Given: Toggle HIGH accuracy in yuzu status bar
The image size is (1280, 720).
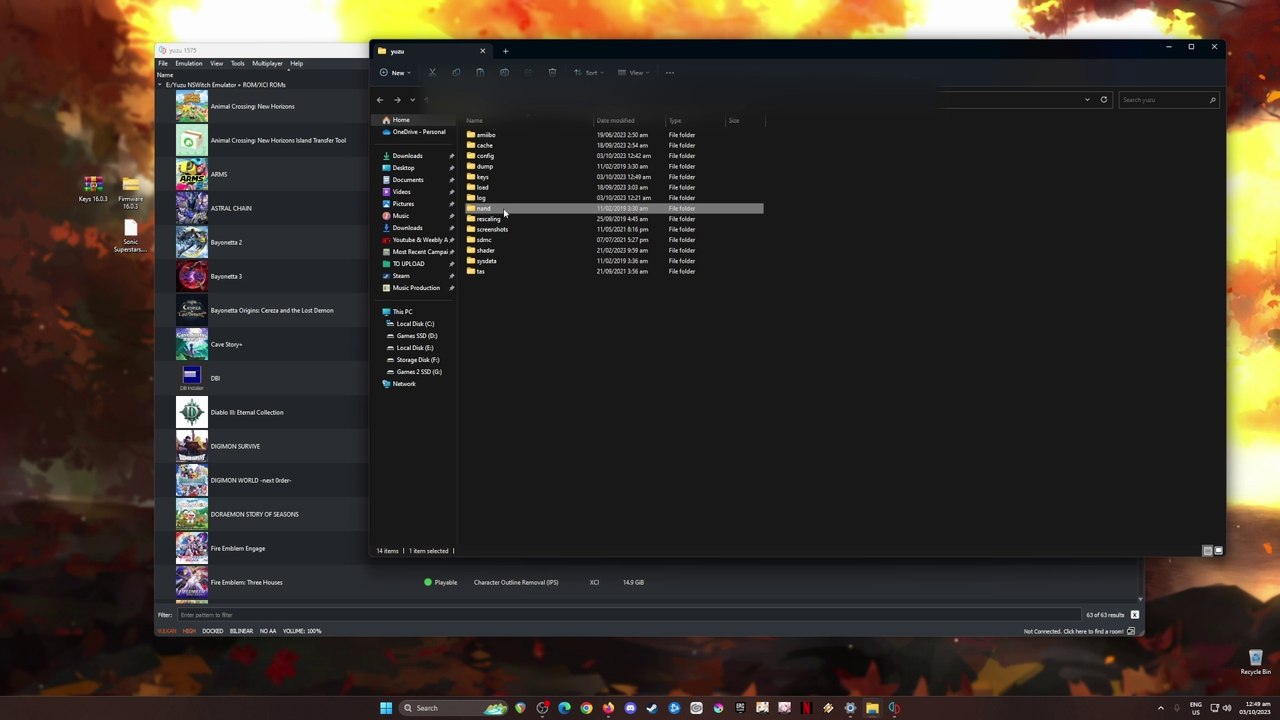Looking at the screenshot, I should [189, 631].
